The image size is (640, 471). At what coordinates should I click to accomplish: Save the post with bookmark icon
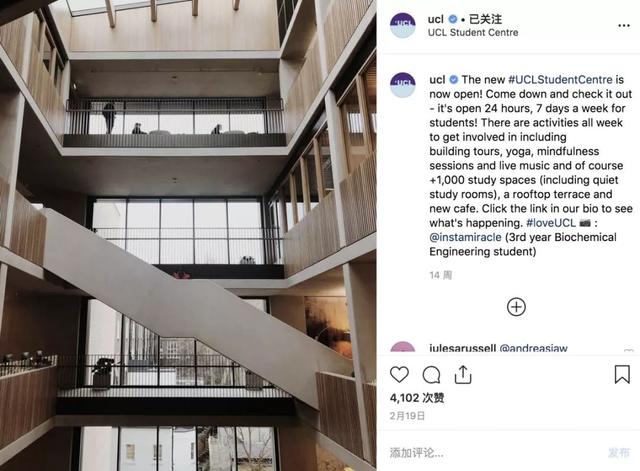pyautogui.click(x=622, y=374)
